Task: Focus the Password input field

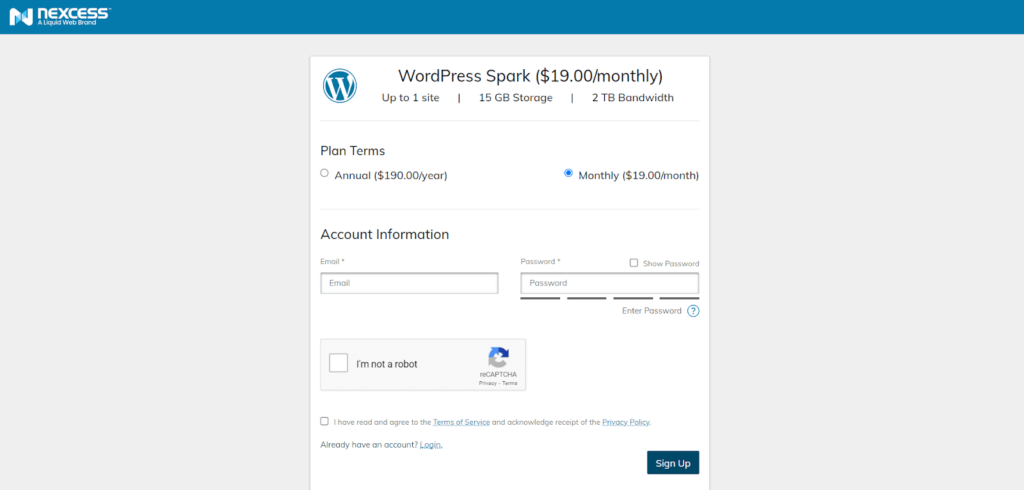Action: [609, 283]
